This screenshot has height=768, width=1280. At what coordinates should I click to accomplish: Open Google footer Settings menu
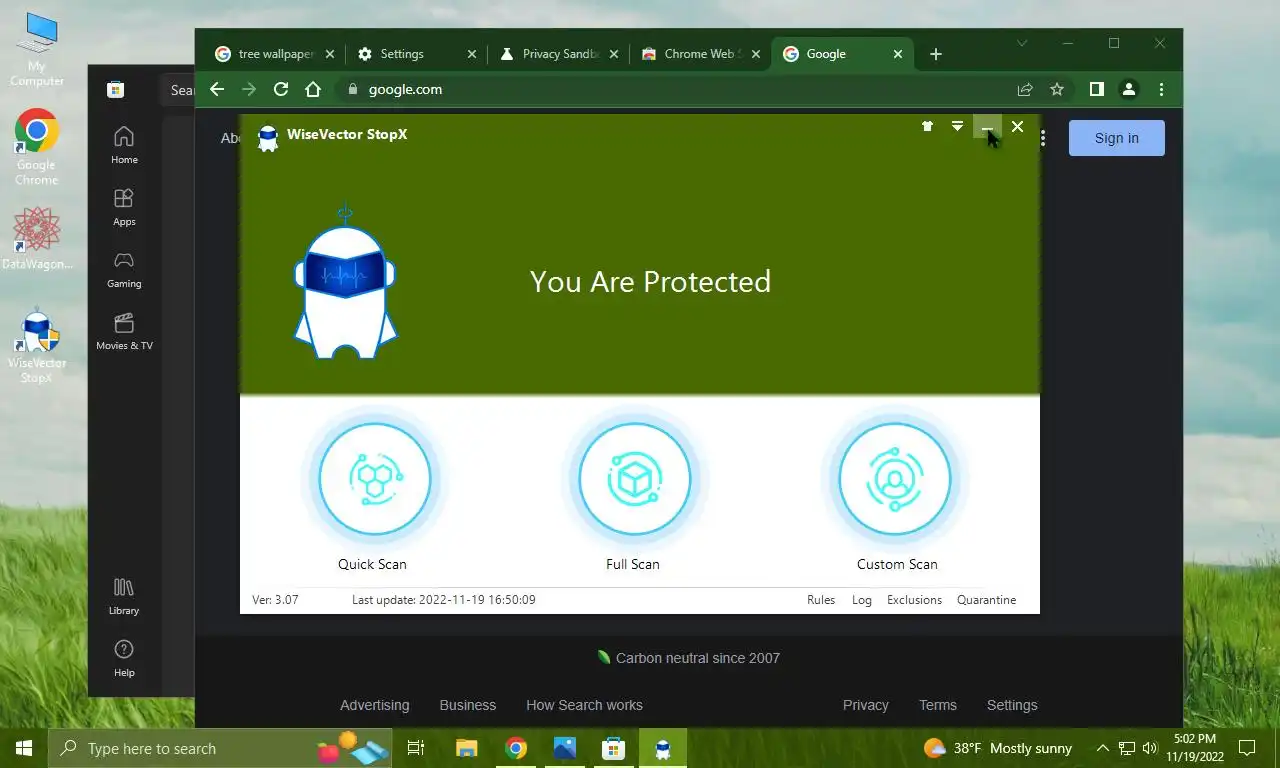1012,705
